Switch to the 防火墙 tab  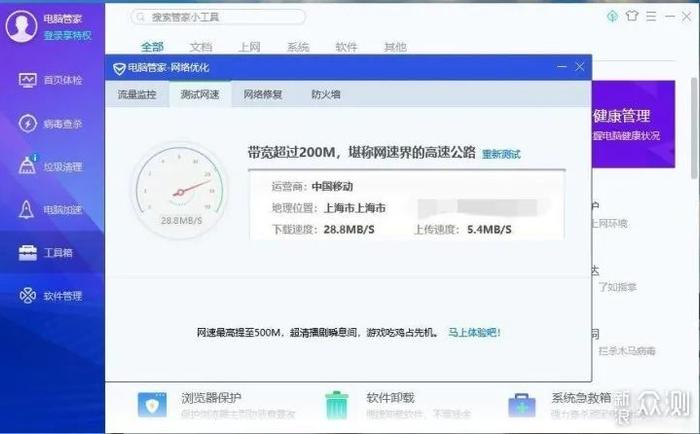(325, 94)
